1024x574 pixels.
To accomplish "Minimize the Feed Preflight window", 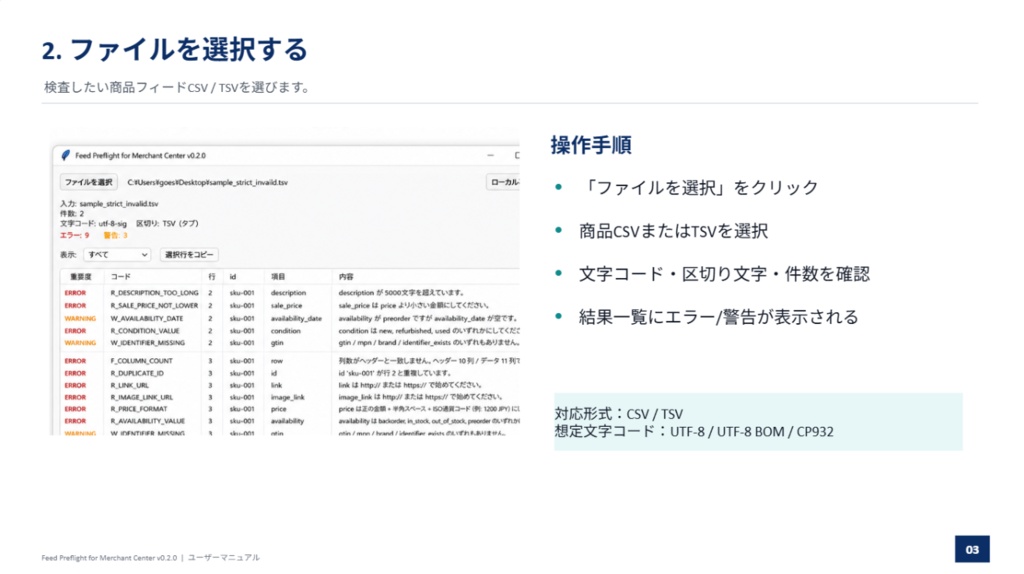I will point(490,155).
